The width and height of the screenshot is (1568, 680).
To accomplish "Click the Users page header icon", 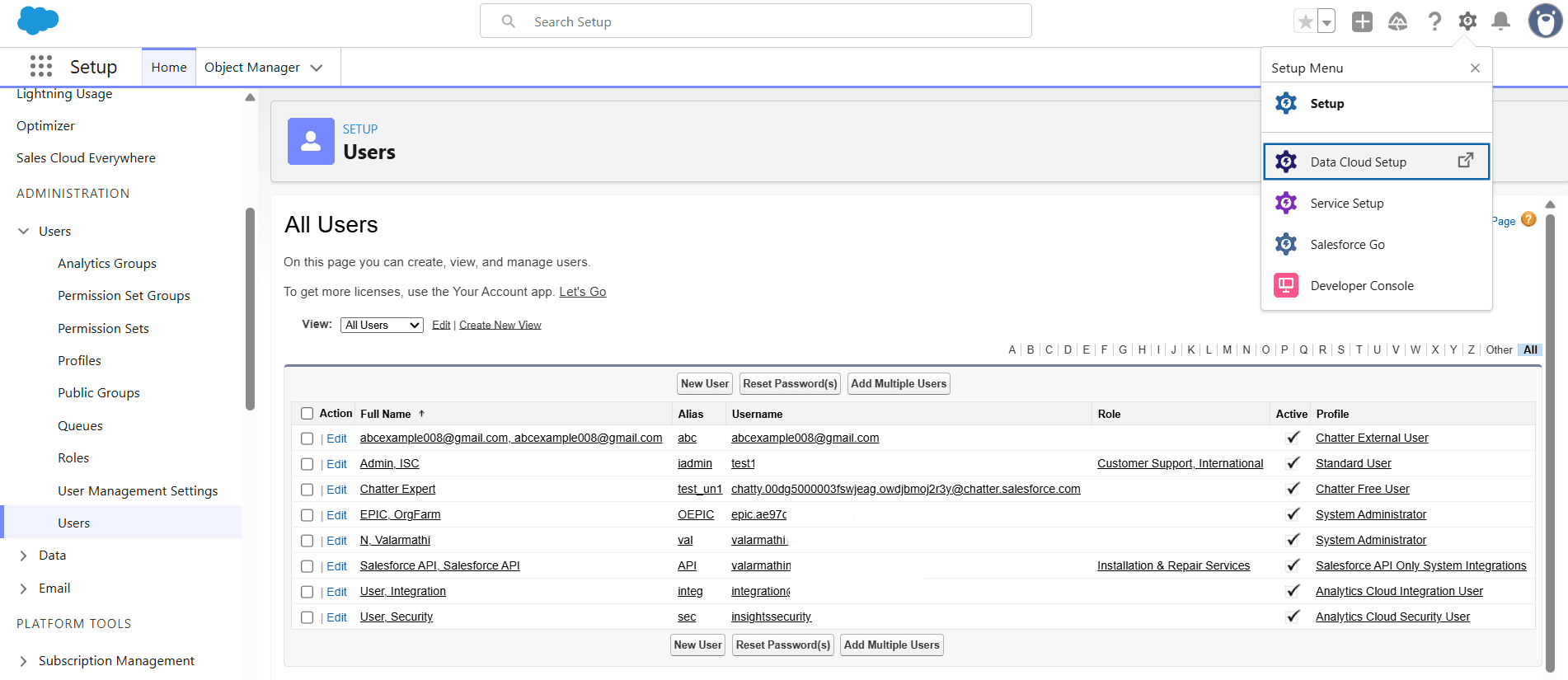I will 311,141.
